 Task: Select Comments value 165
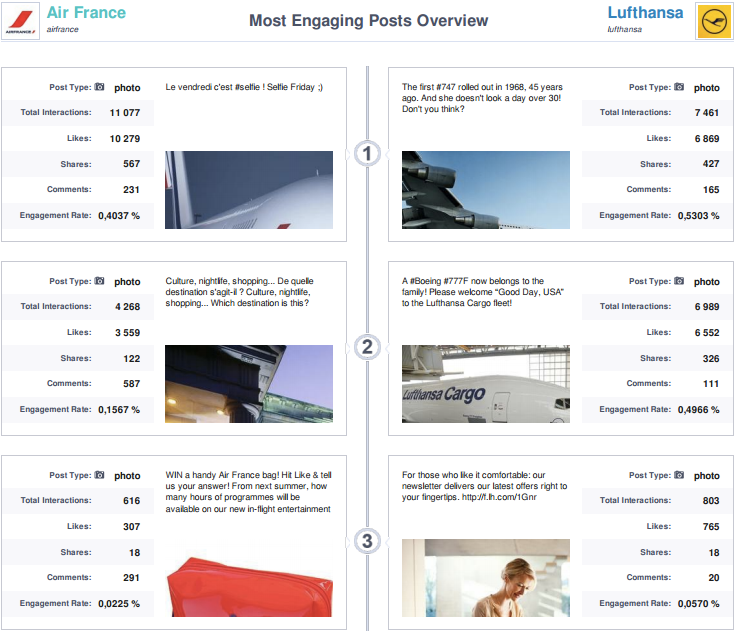711,189
